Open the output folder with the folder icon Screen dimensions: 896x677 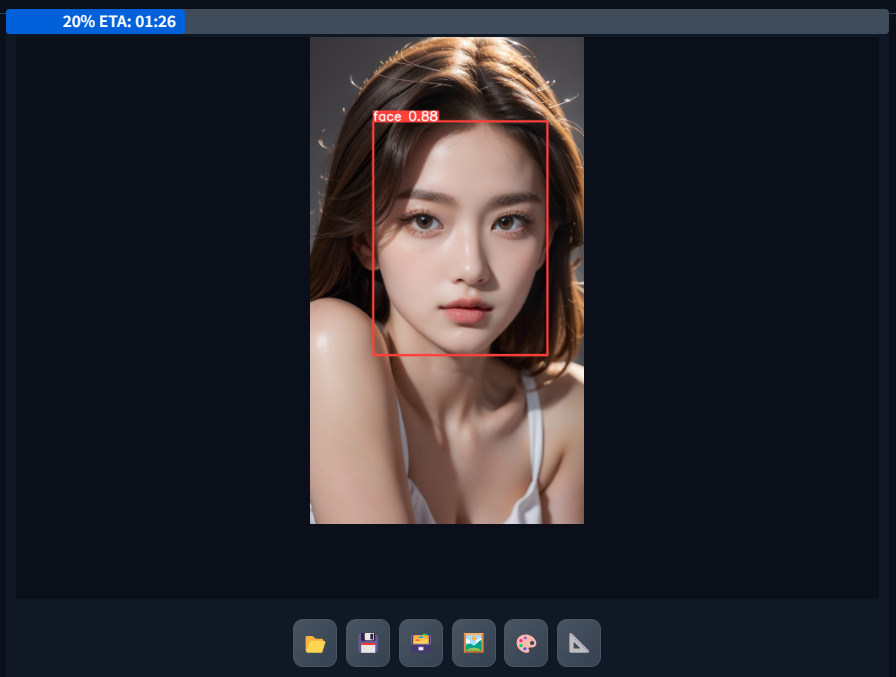pos(315,643)
